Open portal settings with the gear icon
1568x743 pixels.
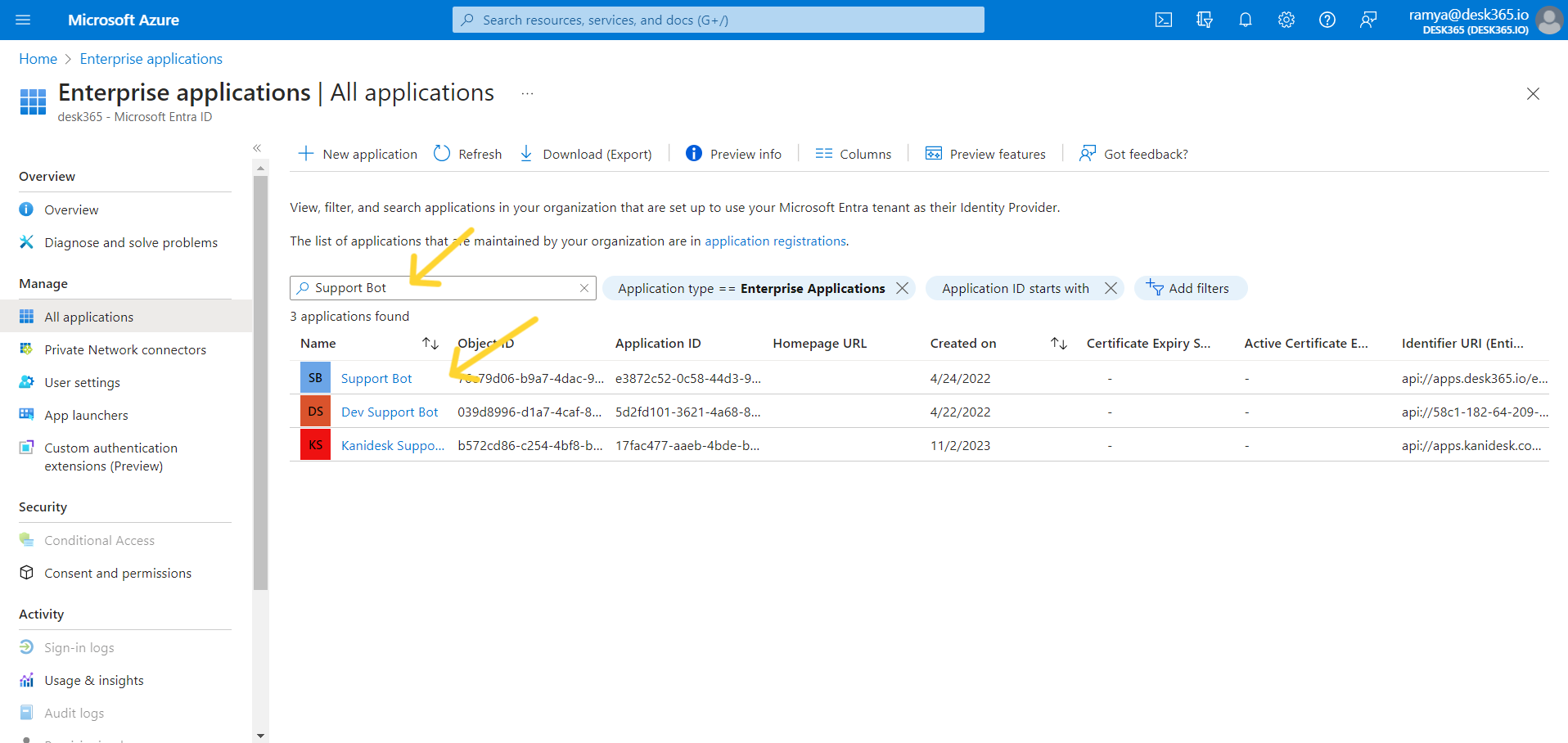1286,20
